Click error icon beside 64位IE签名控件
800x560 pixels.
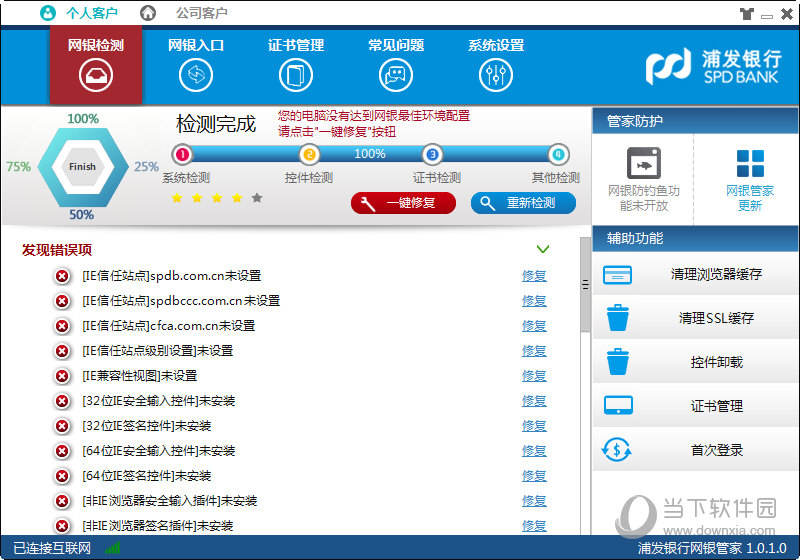[62, 476]
